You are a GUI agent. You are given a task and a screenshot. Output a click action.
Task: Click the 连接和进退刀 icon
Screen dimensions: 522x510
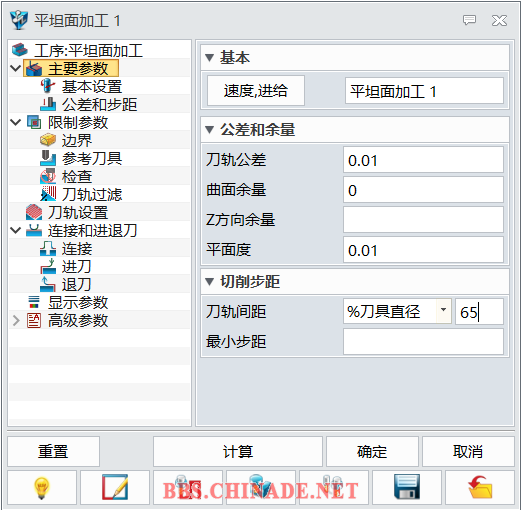click(x=34, y=230)
